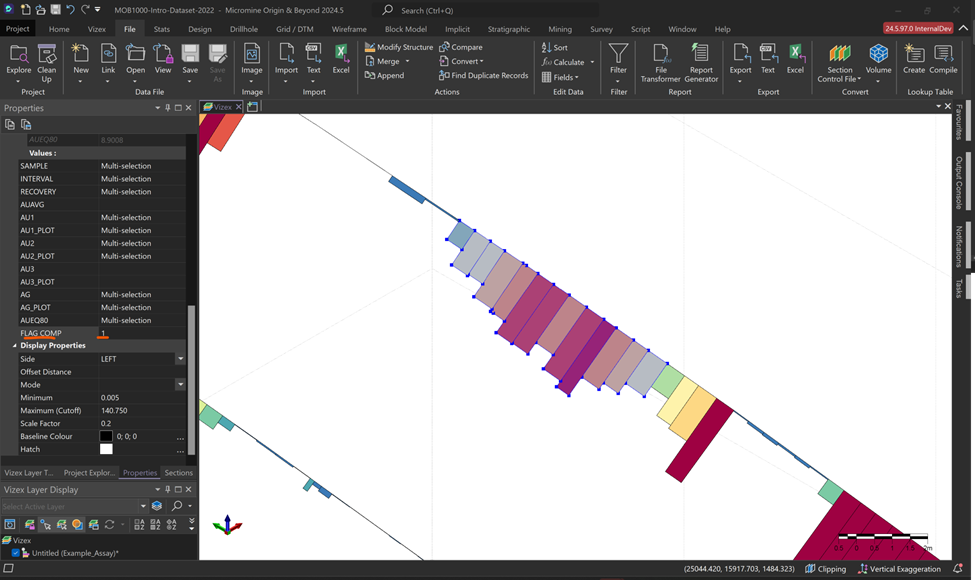This screenshot has height=580, width=975.
Task: Expand the Mode dropdown in Display Properties
Action: tap(180, 385)
